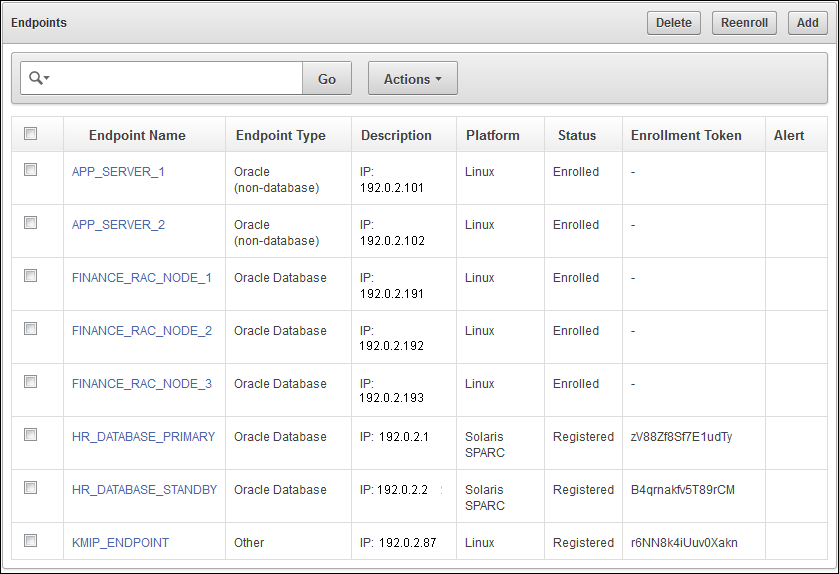
Task: Click the Status column header
Action: [577, 135]
